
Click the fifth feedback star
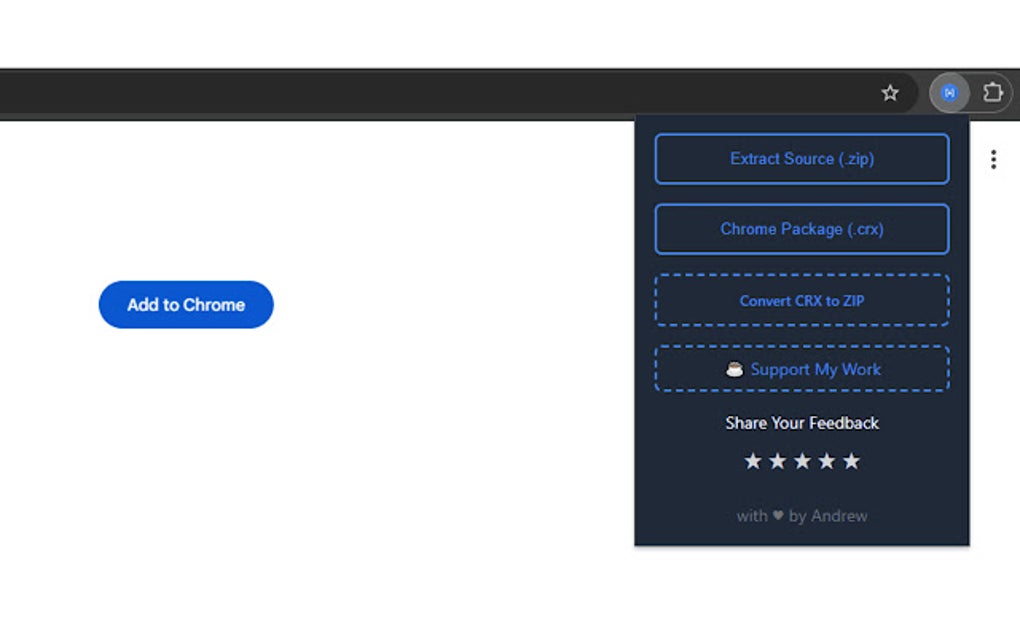[850, 461]
